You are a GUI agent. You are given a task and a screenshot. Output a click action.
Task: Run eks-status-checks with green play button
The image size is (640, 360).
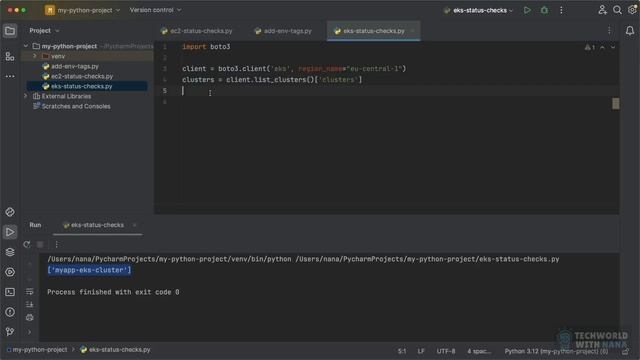pyautogui.click(x=527, y=10)
